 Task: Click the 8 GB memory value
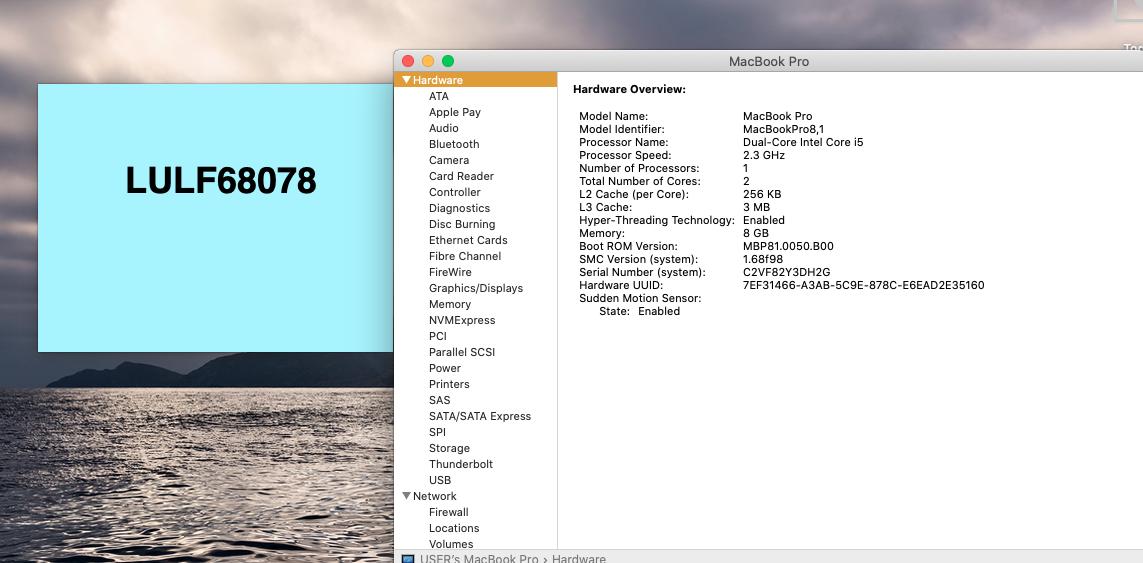coord(756,233)
